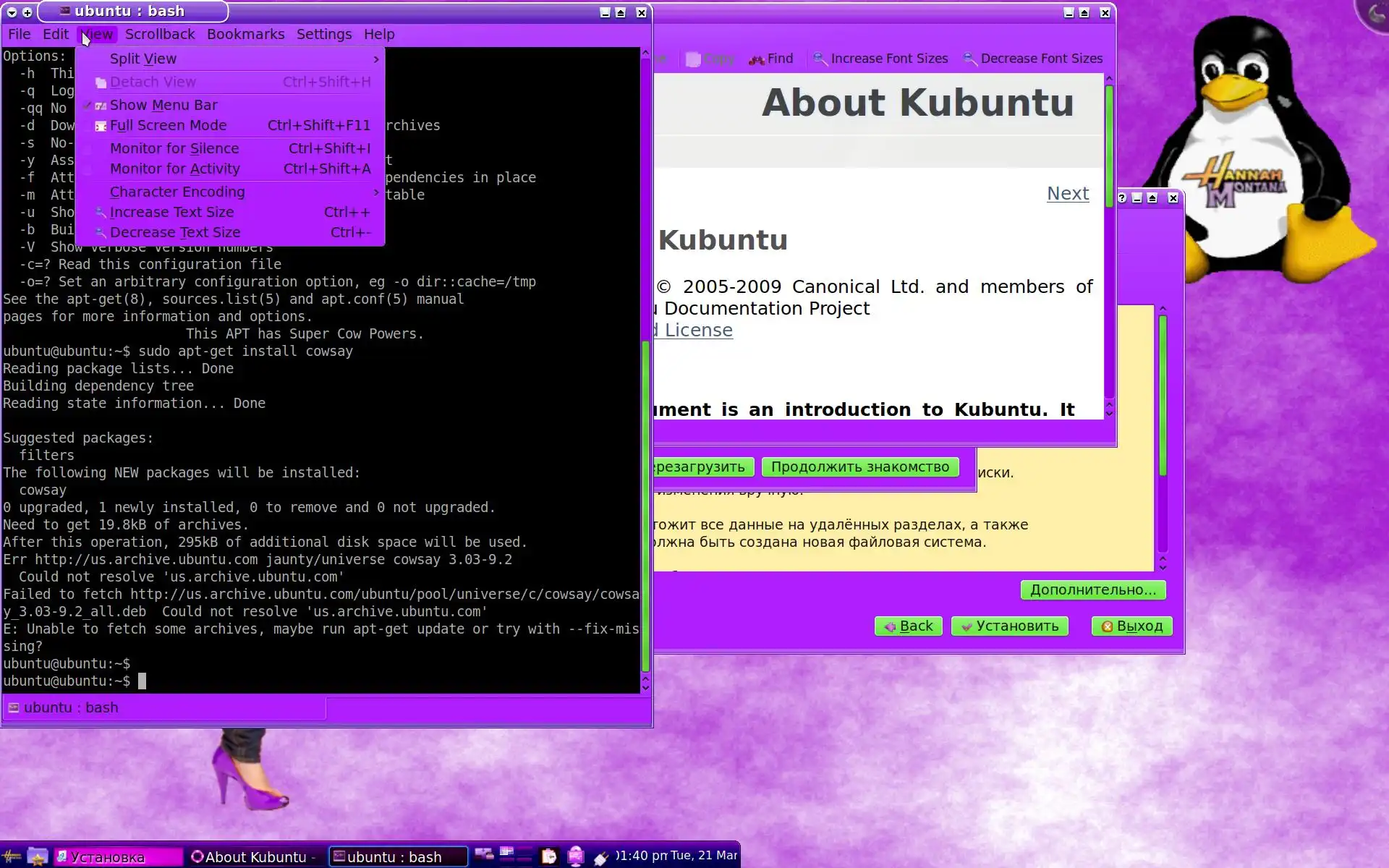Screen dimensions: 1389x868
Task: Switch to About Kubuntu taskbar entry
Action: (255, 857)
